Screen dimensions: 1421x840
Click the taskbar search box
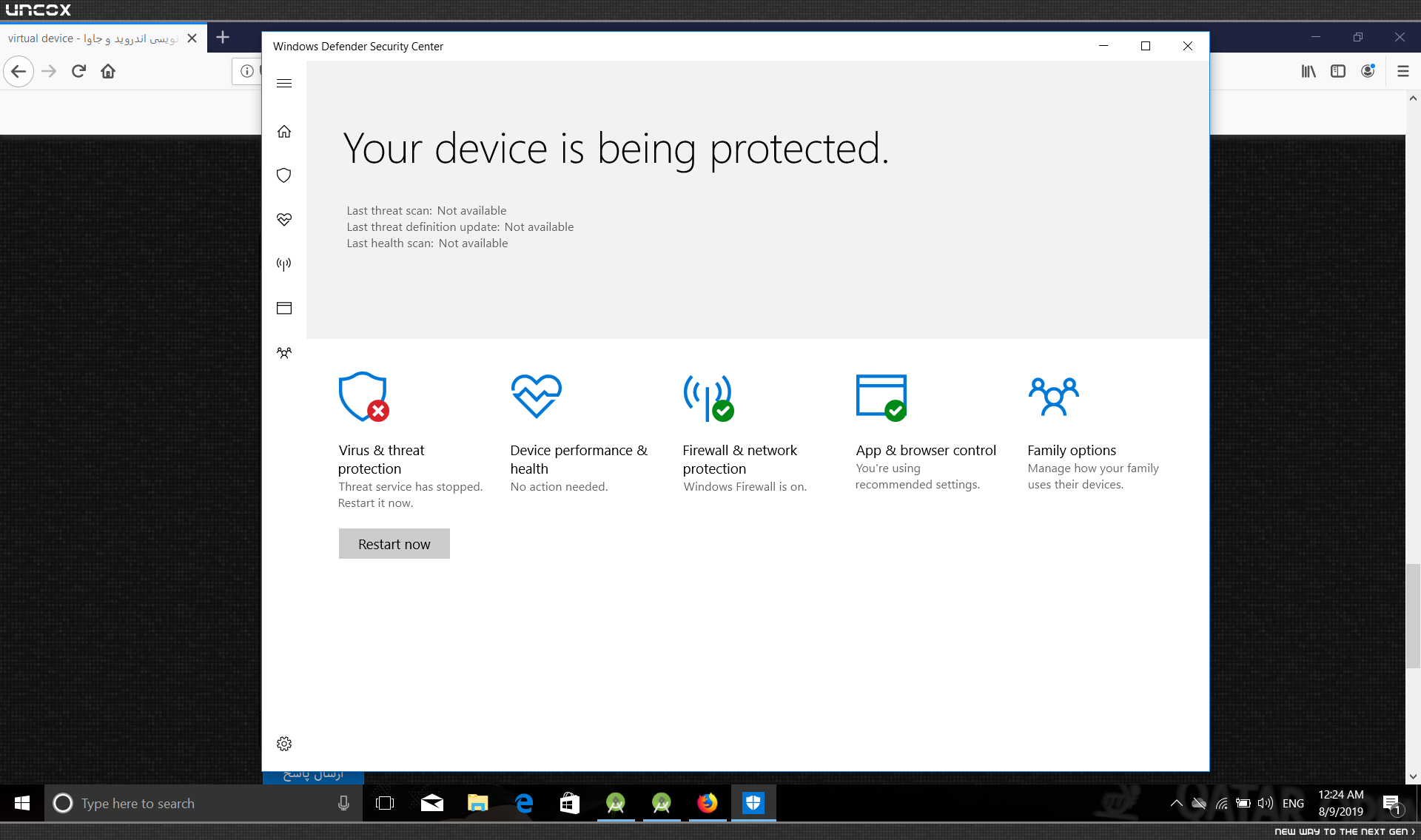204,803
